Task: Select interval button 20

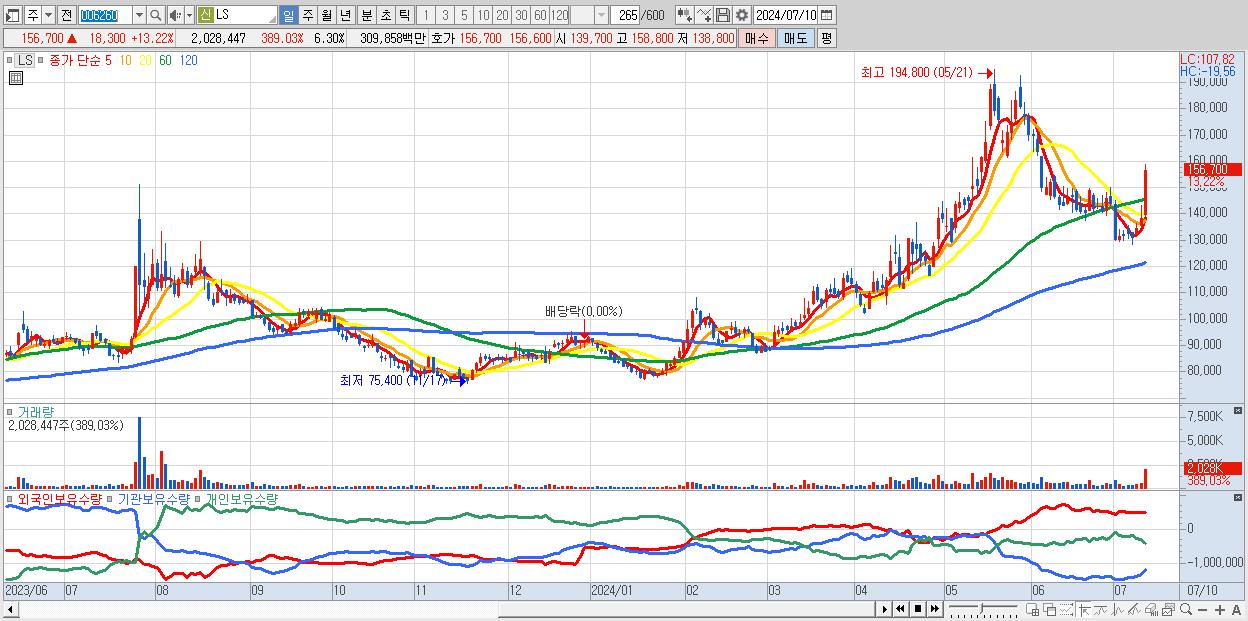Action: pyautogui.click(x=502, y=15)
